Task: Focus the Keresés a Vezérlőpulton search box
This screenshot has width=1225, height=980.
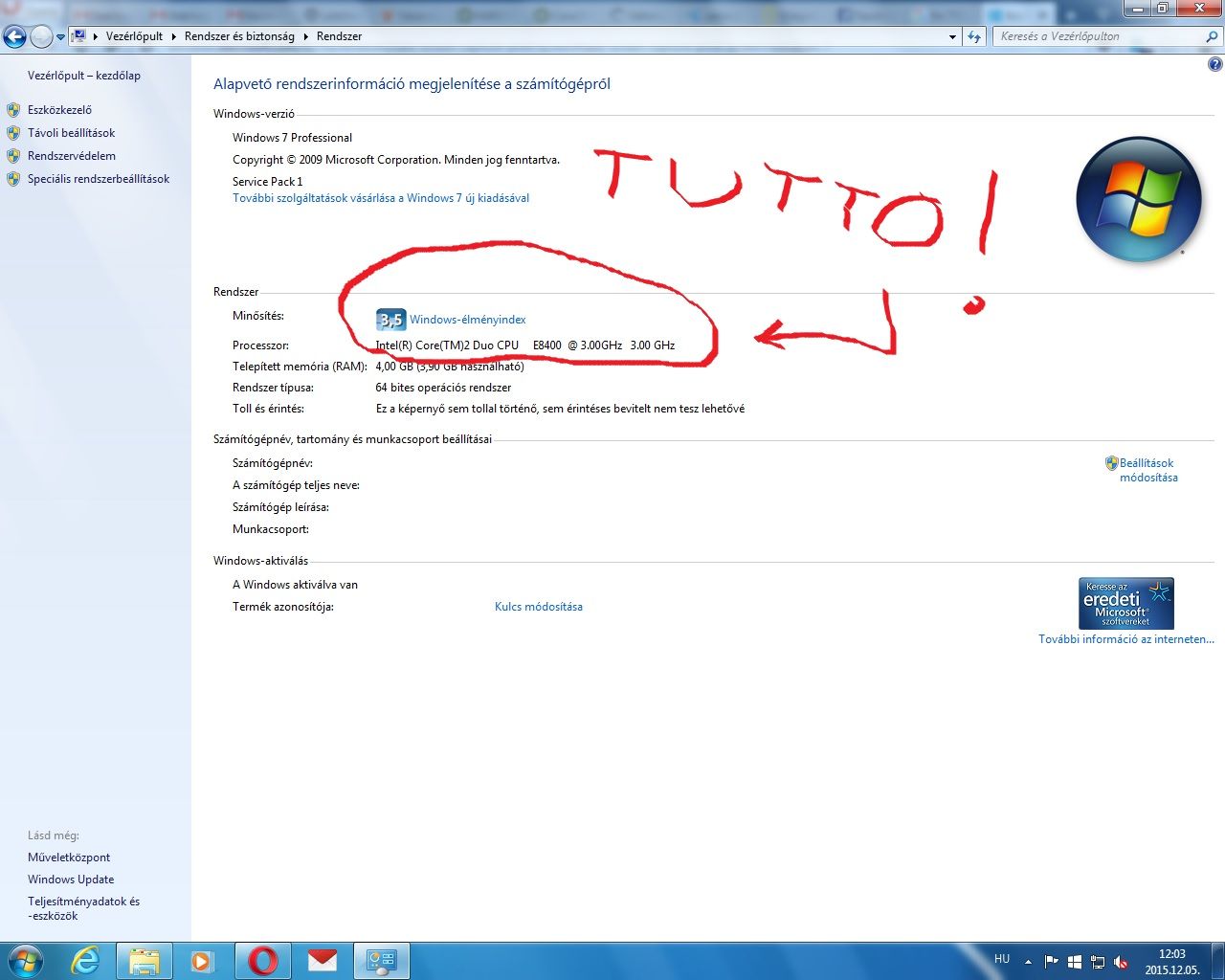Action: point(1099,36)
